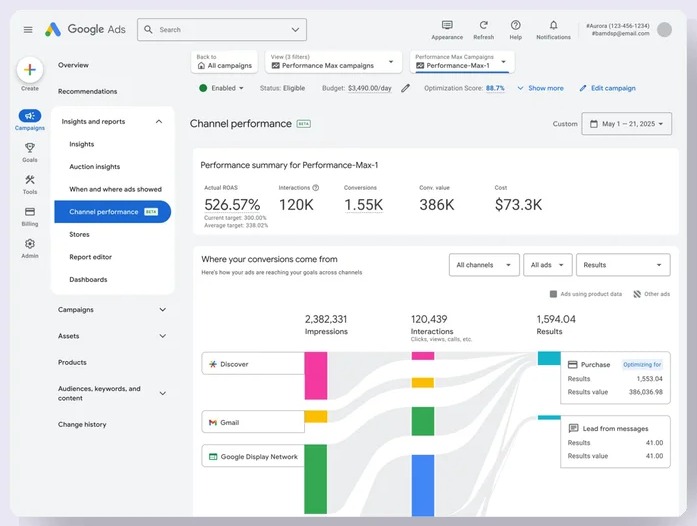Open the Performance Max campaigns view dropdown
The height and width of the screenshot is (526, 697).
click(x=334, y=62)
